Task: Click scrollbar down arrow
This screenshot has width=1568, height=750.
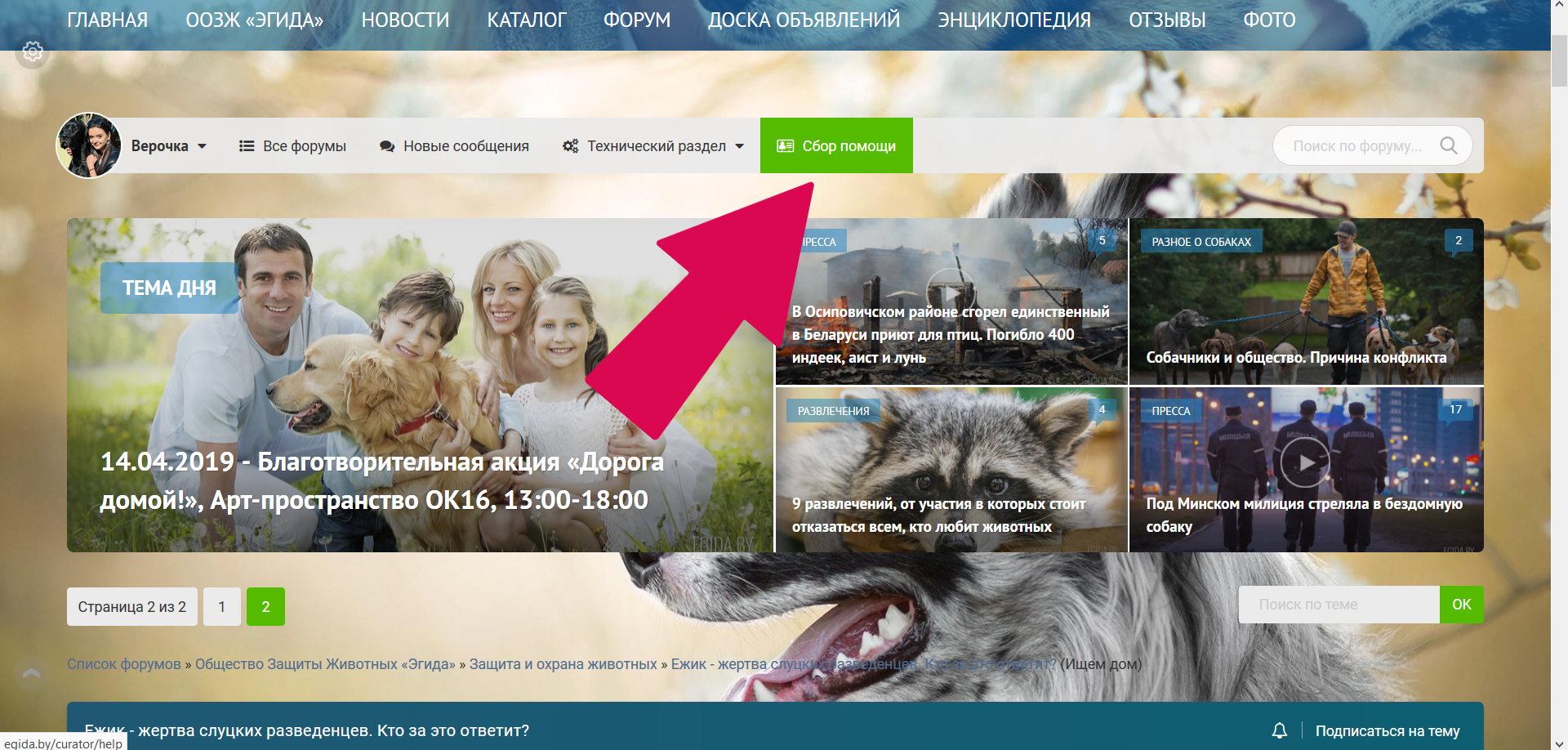Action: (x=1560, y=743)
